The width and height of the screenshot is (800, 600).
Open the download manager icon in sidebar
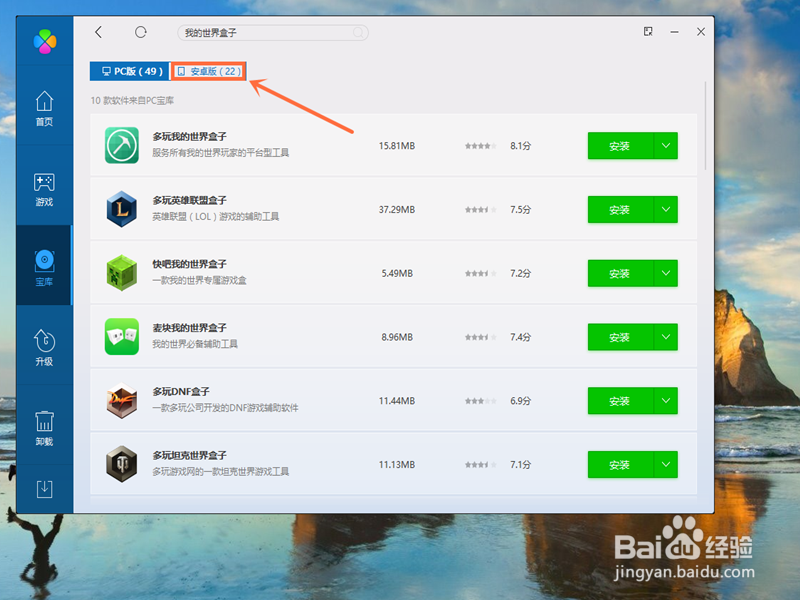click(44, 488)
